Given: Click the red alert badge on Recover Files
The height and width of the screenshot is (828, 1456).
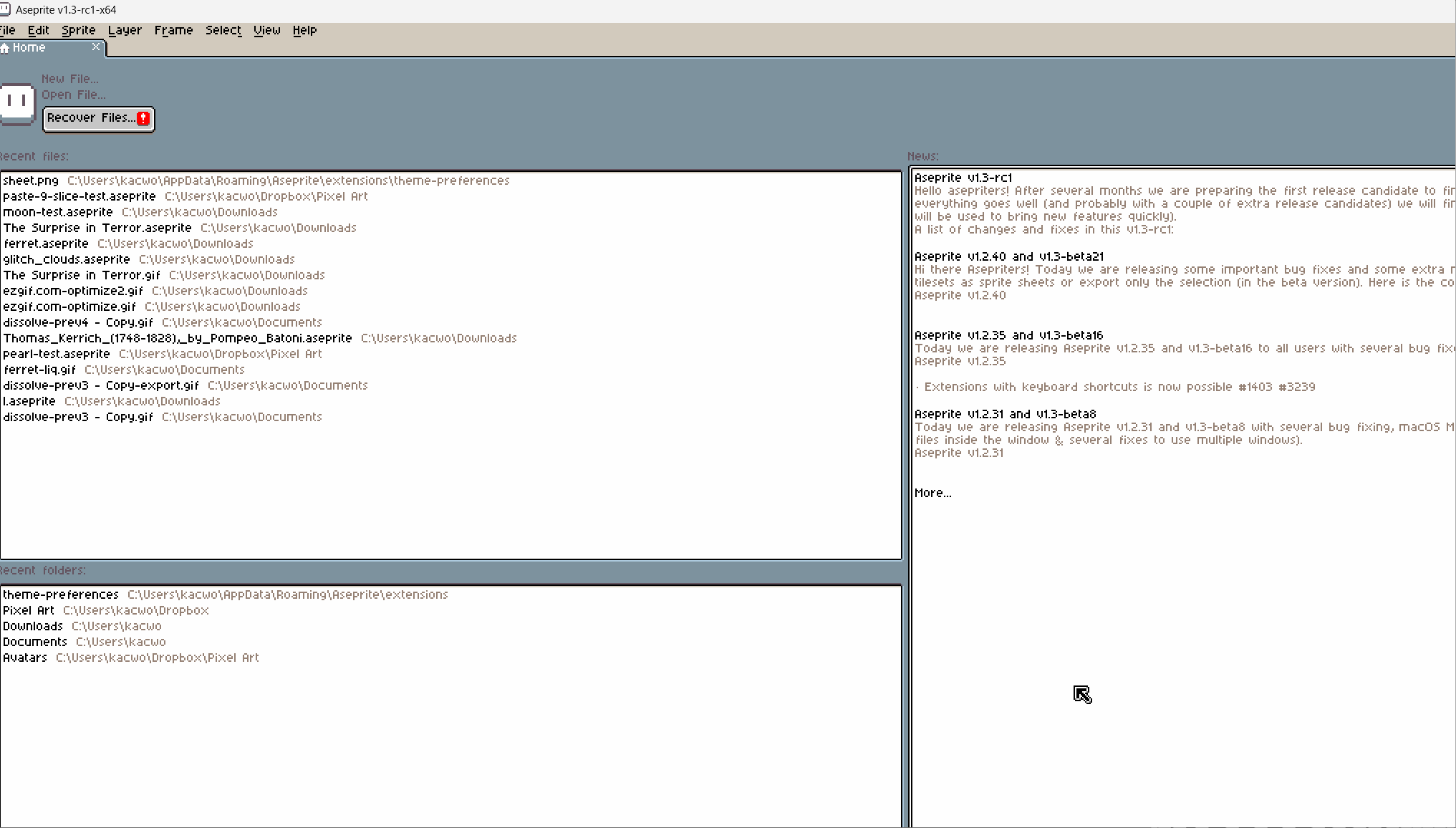Looking at the screenshot, I should pos(143,117).
